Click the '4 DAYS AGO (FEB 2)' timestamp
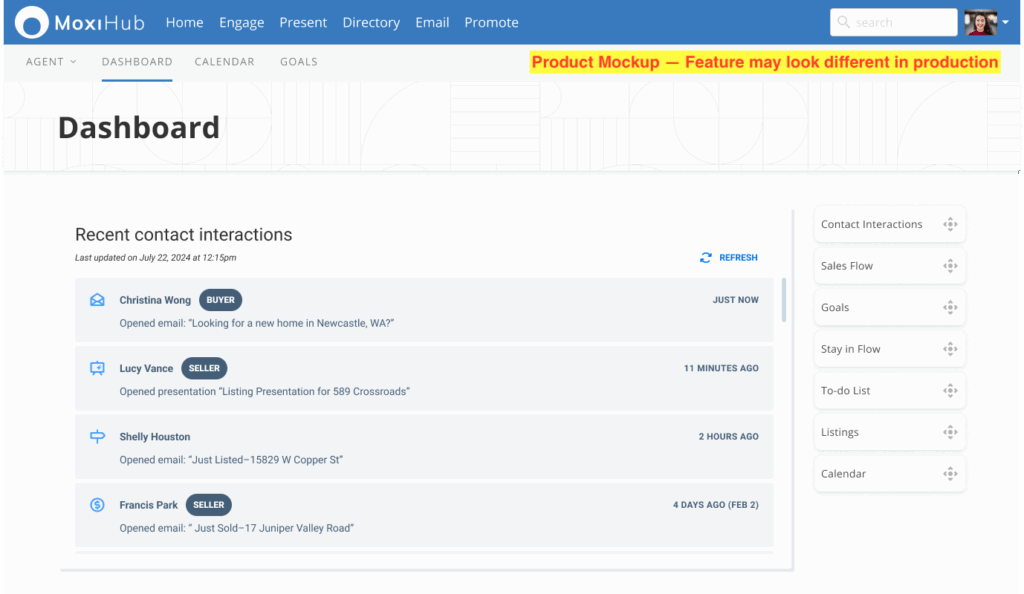This screenshot has width=1024, height=594. (x=716, y=505)
